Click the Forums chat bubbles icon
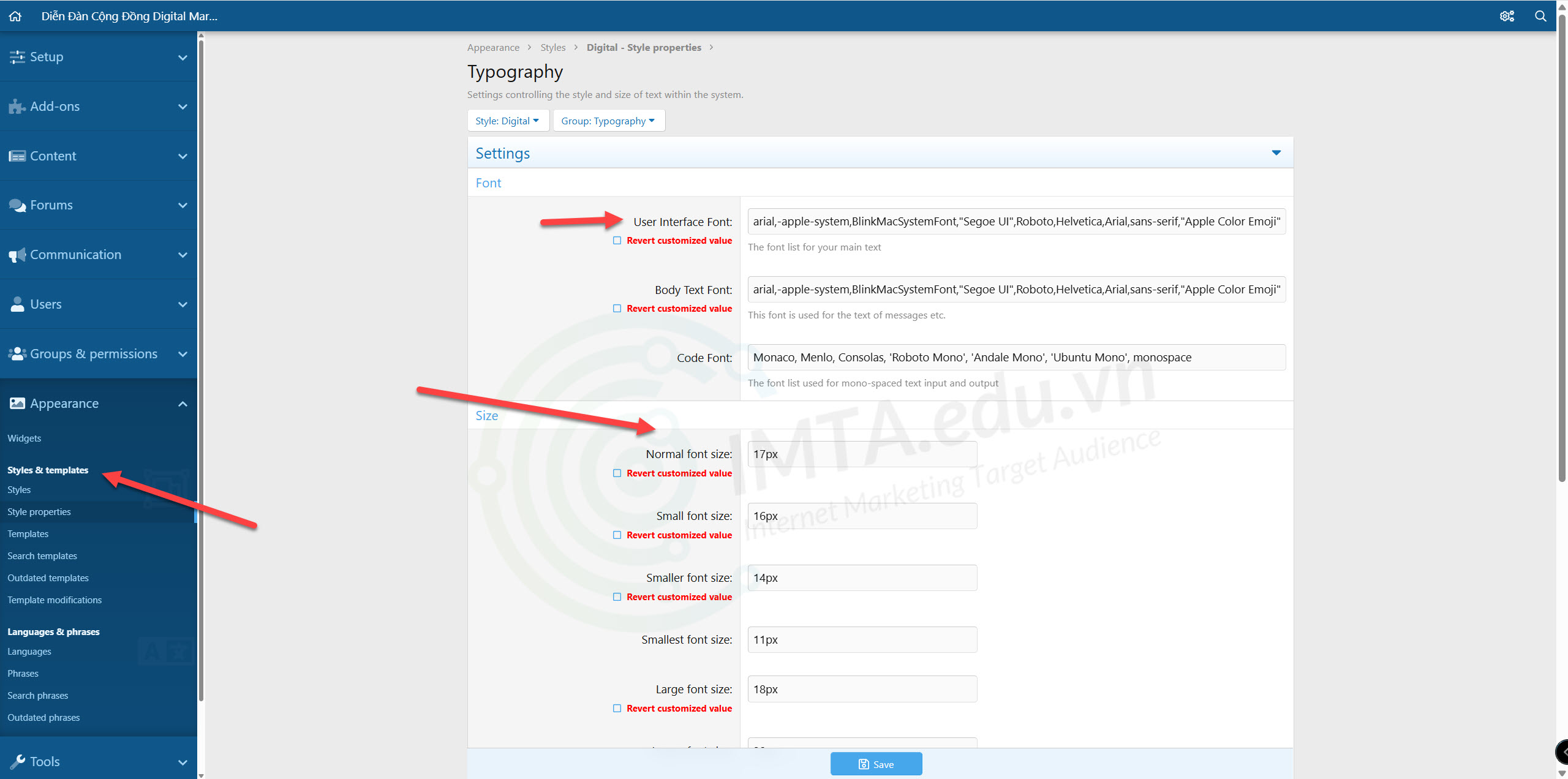1568x779 pixels. click(17, 205)
